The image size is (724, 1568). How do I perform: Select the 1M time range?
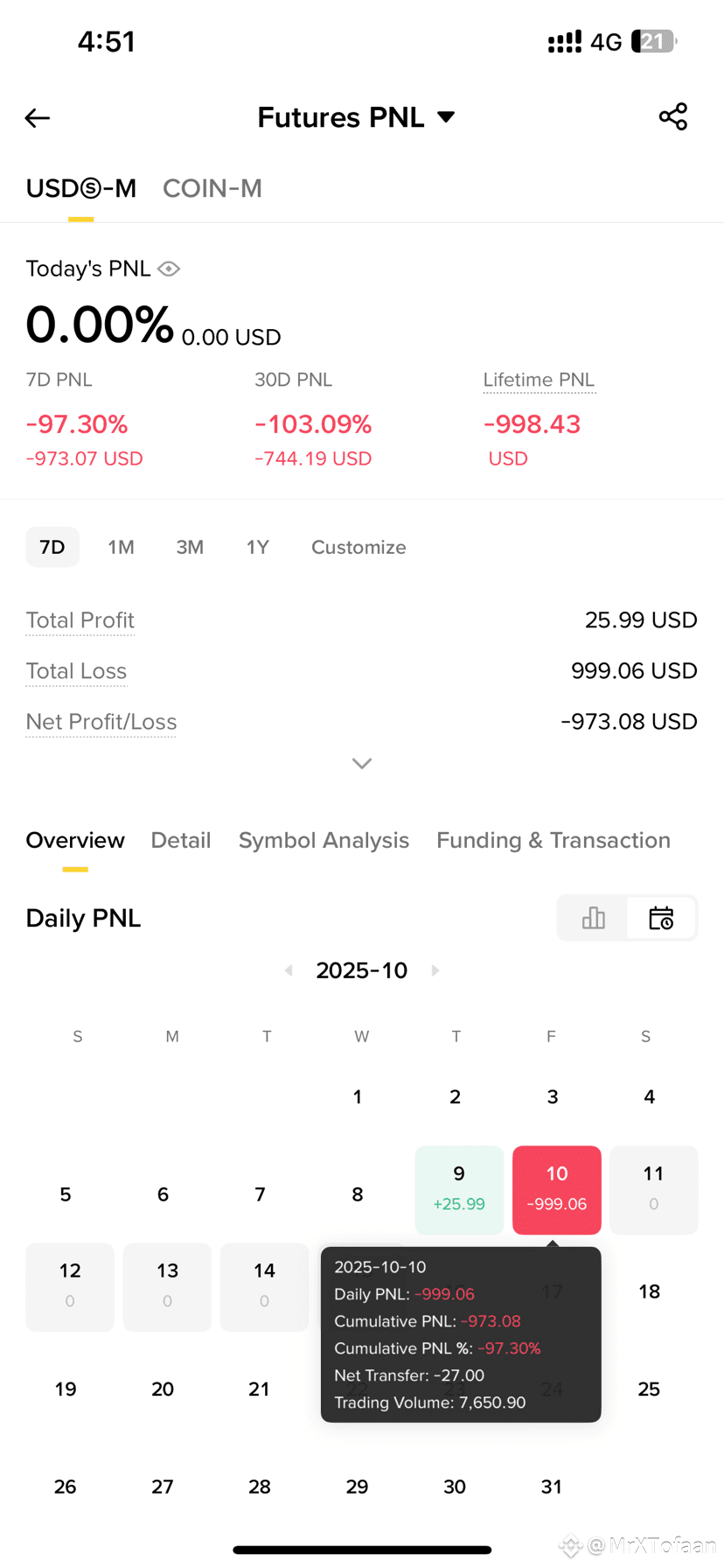[x=121, y=547]
